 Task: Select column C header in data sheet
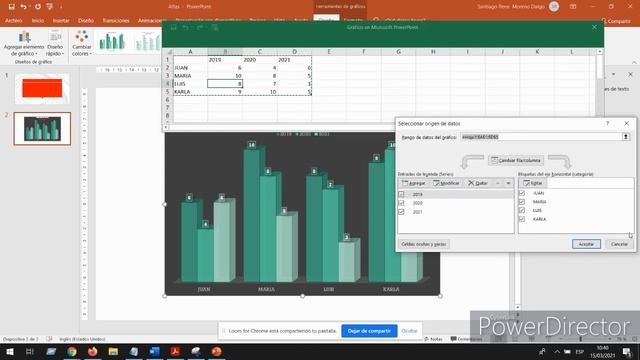click(x=260, y=52)
